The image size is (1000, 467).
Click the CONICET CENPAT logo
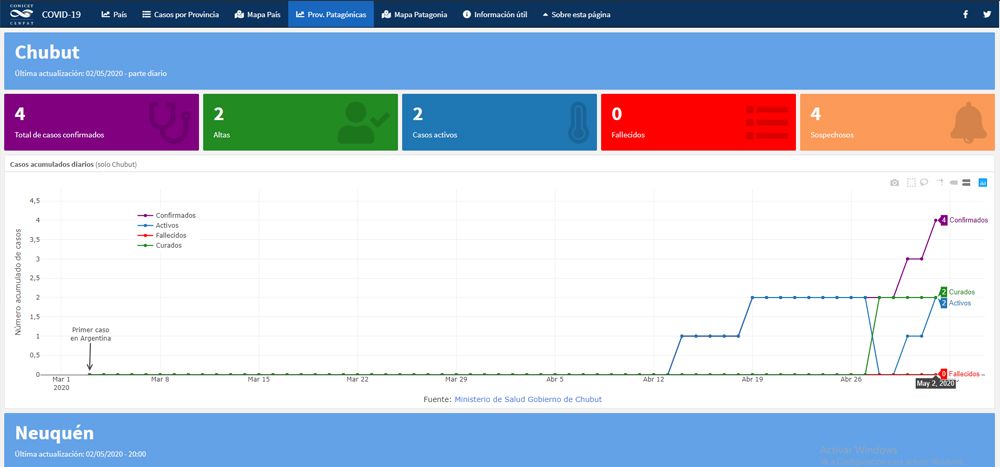[19, 14]
